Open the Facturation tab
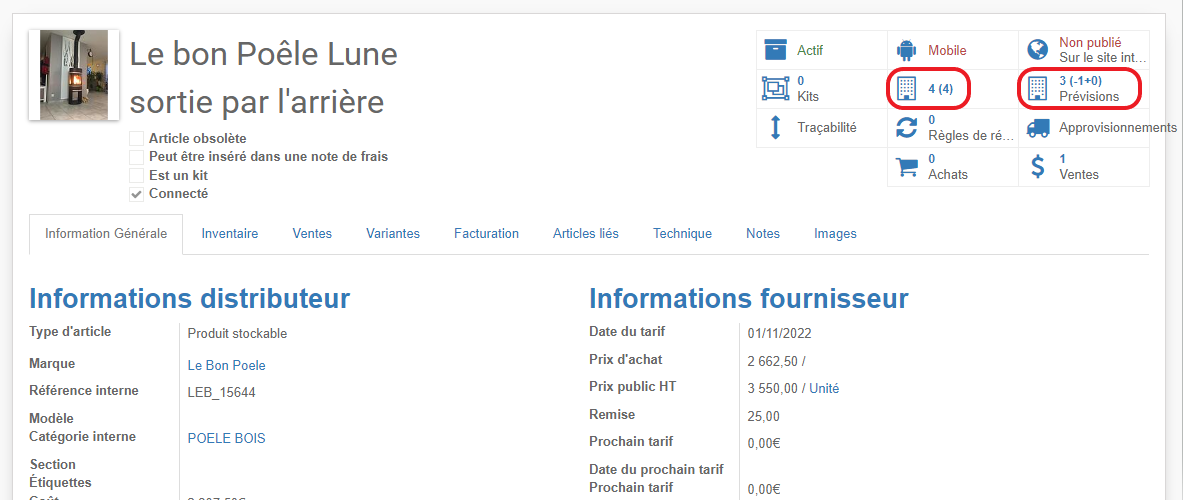The width and height of the screenshot is (1183, 500). click(487, 234)
